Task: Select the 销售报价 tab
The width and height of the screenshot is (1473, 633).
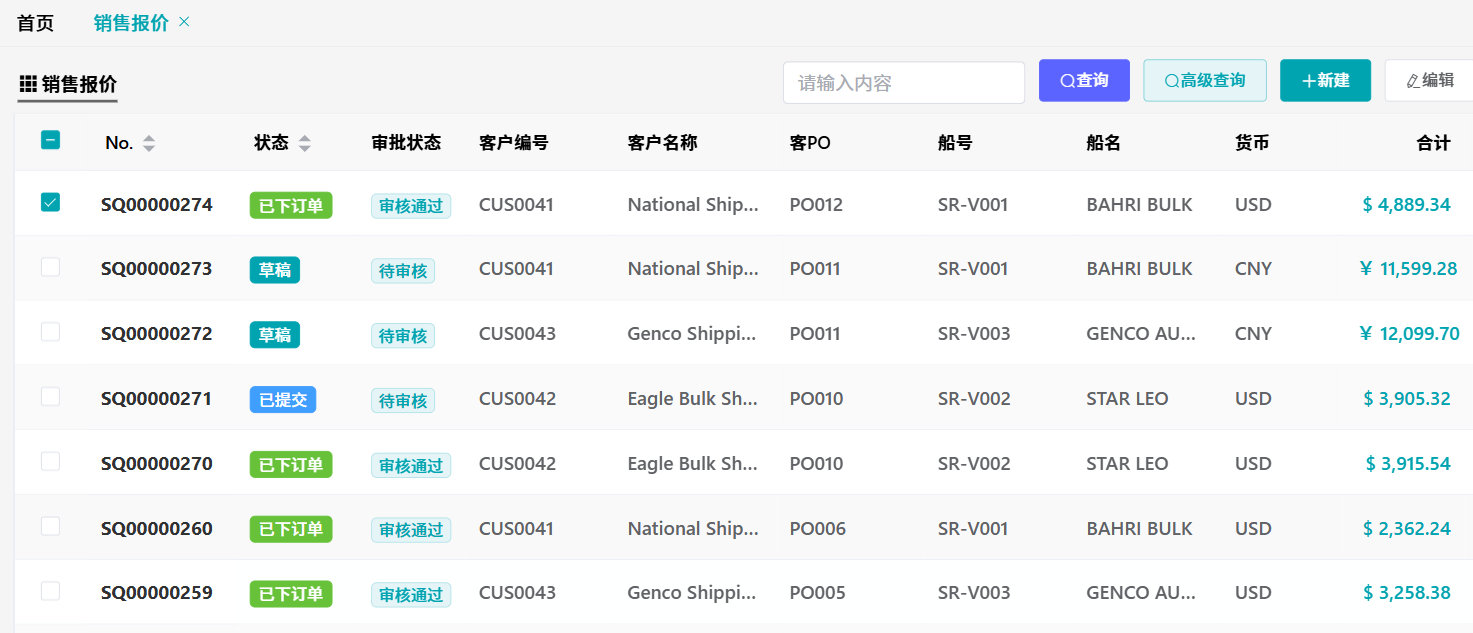Action: pos(131,23)
